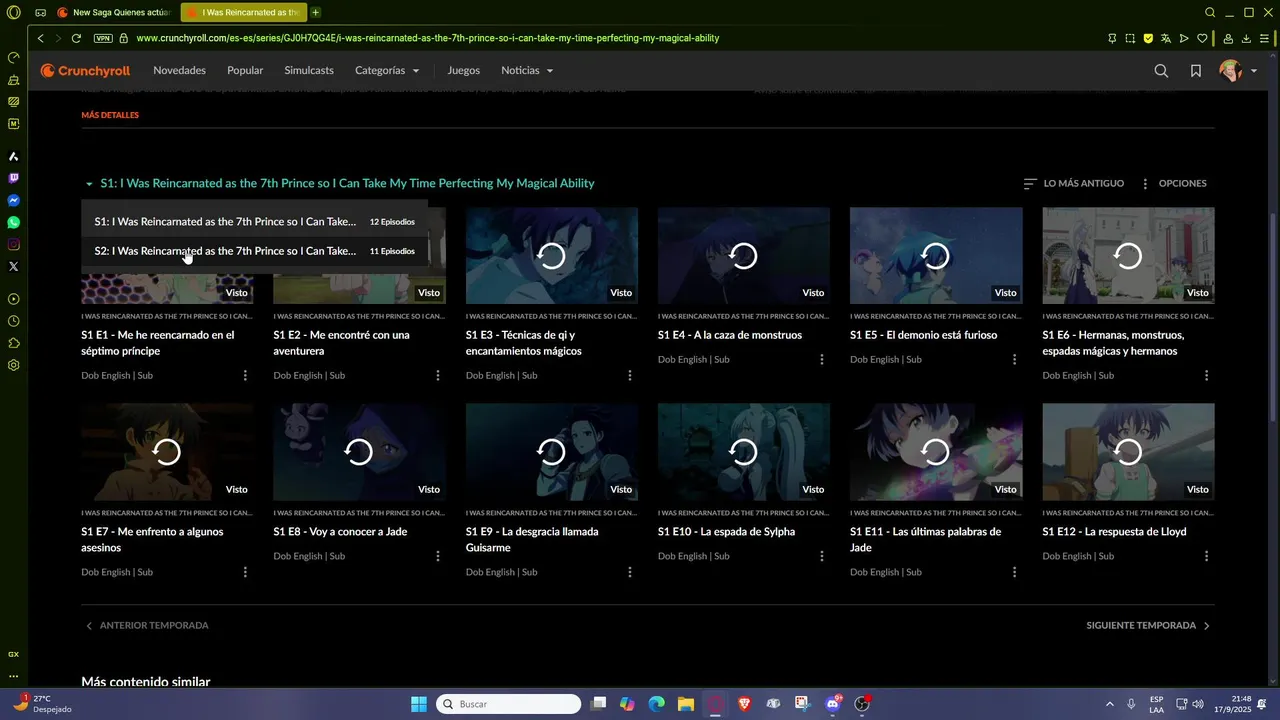Toggle the VPN badge in address bar
This screenshot has width=1280, height=720.
coord(103,38)
